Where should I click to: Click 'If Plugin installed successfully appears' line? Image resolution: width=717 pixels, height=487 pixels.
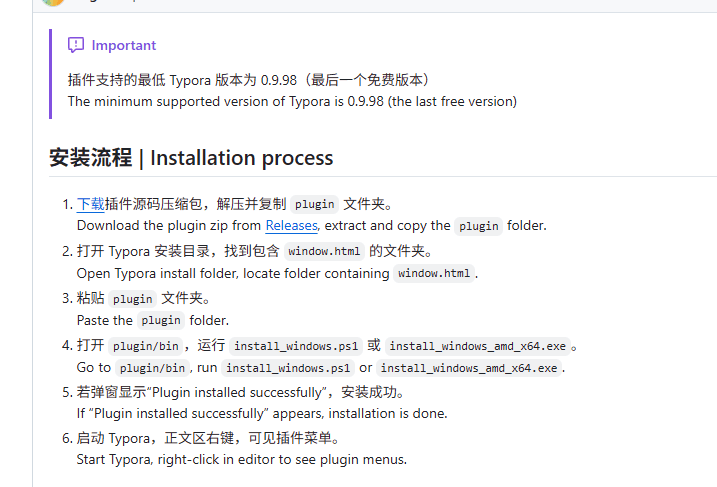point(262,413)
